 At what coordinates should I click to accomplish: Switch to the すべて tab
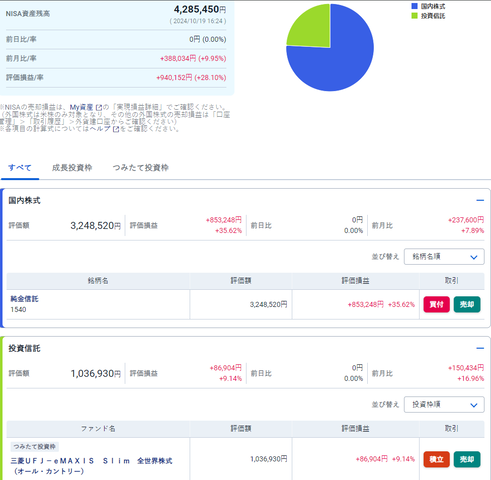(x=20, y=168)
